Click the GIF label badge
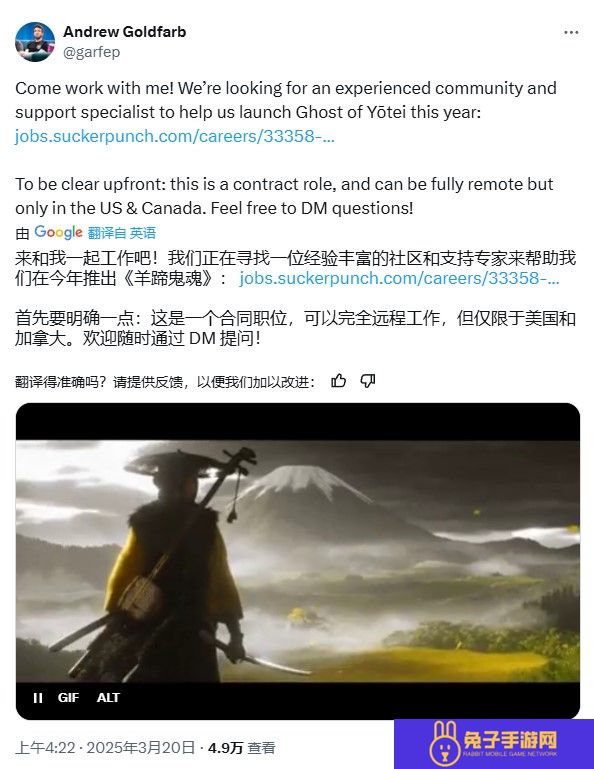This screenshot has width=594, height=769. click(68, 697)
